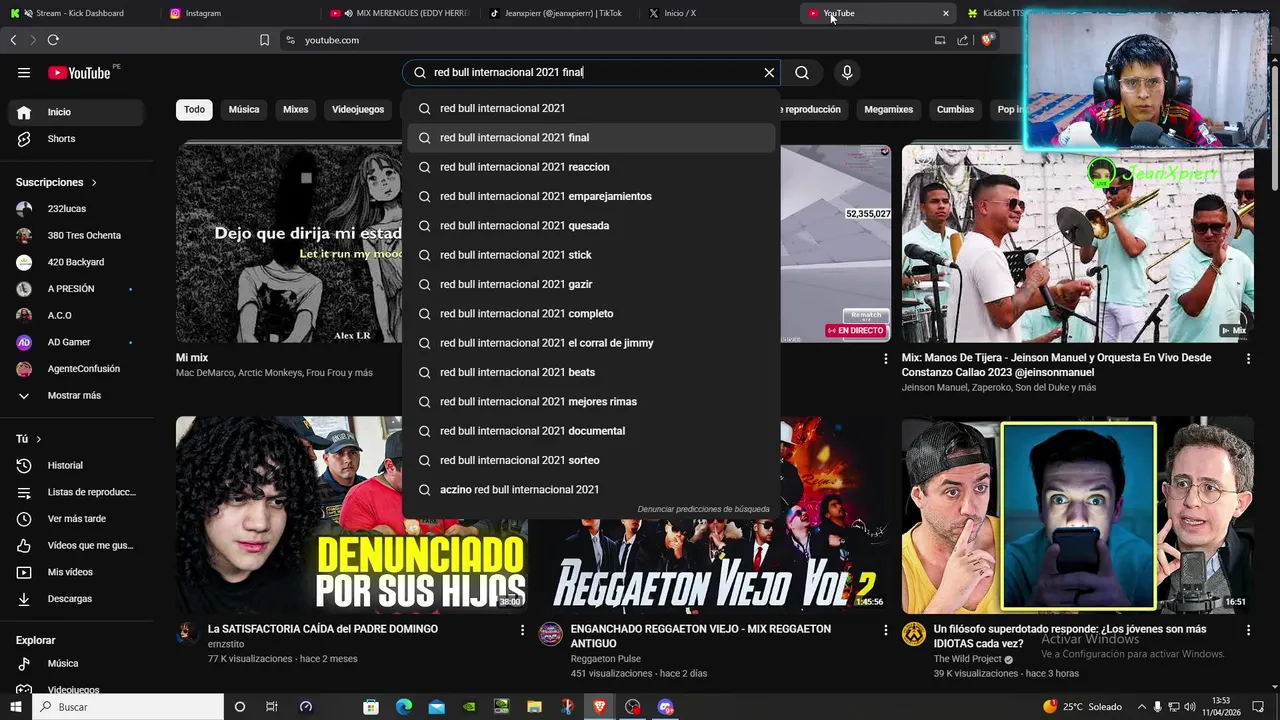This screenshot has width=1280, height=720.
Task: Expand the Tú section chevron
Action: click(x=39, y=439)
